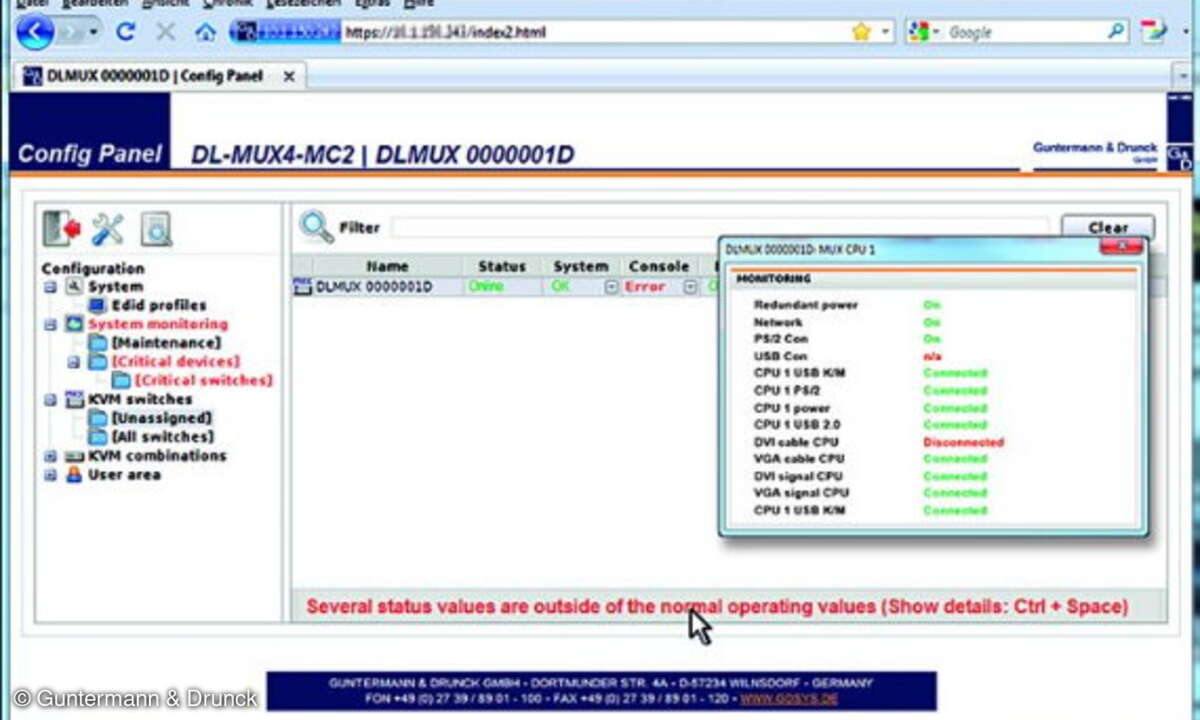
Task: Click the Google search engine icon
Action: coord(919,32)
